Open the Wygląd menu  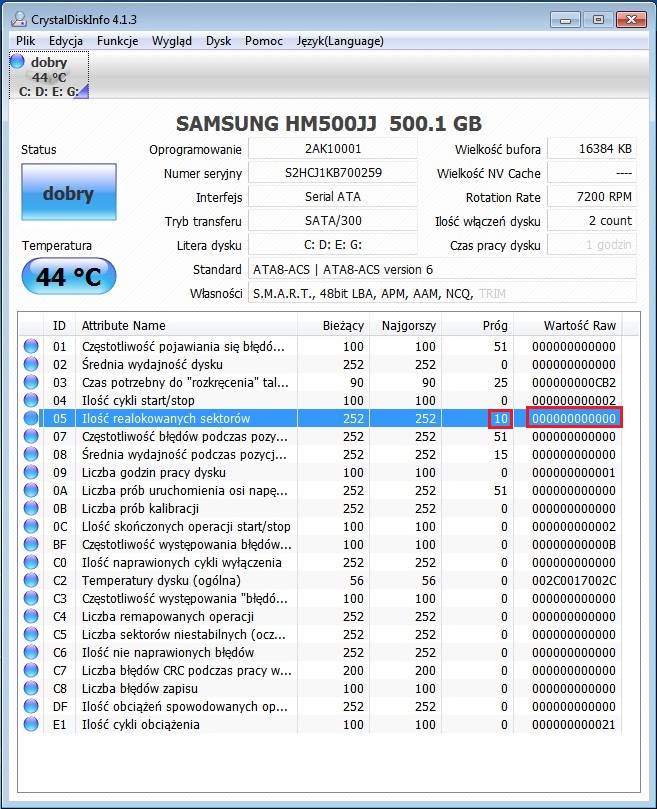(x=171, y=41)
